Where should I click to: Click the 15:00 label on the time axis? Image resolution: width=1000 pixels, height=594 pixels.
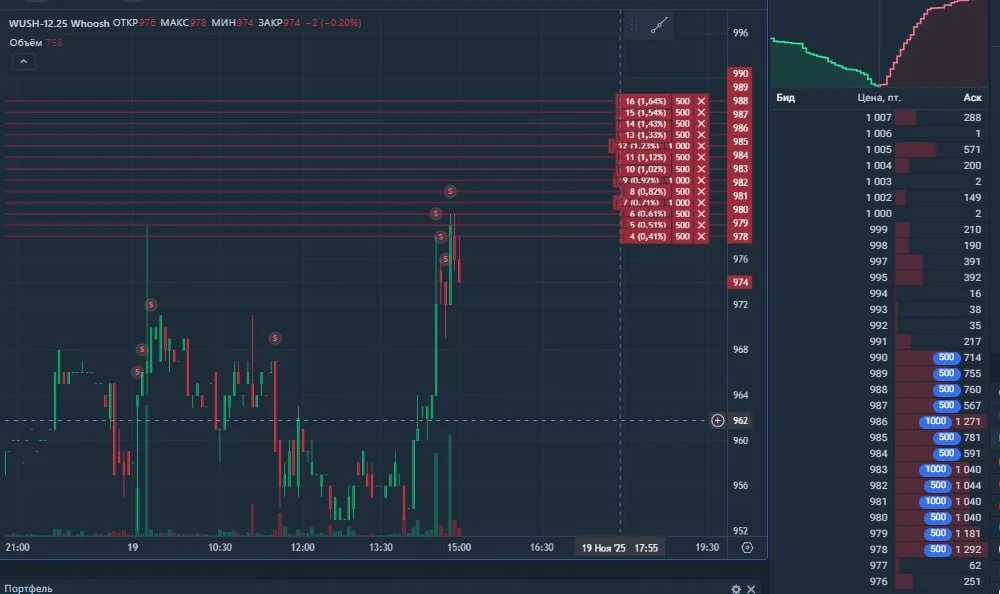point(459,547)
